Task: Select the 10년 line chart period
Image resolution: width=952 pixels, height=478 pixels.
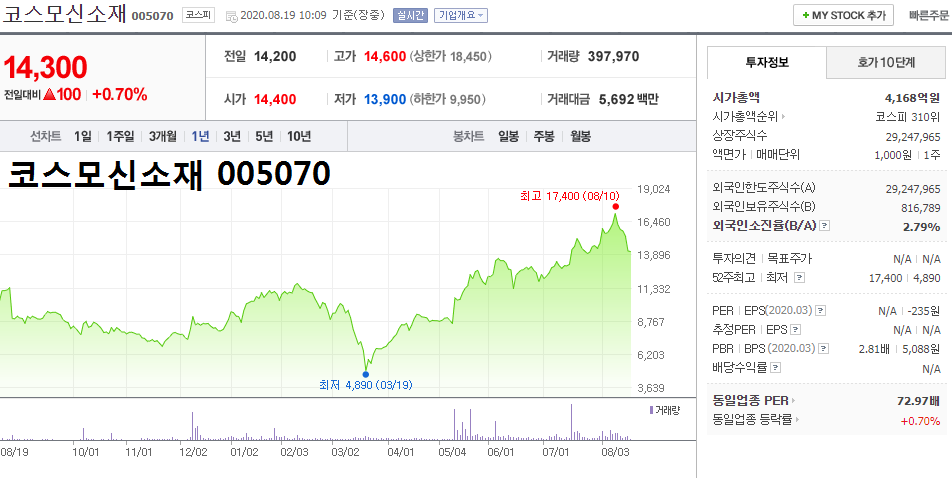Action: [x=299, y=137]
